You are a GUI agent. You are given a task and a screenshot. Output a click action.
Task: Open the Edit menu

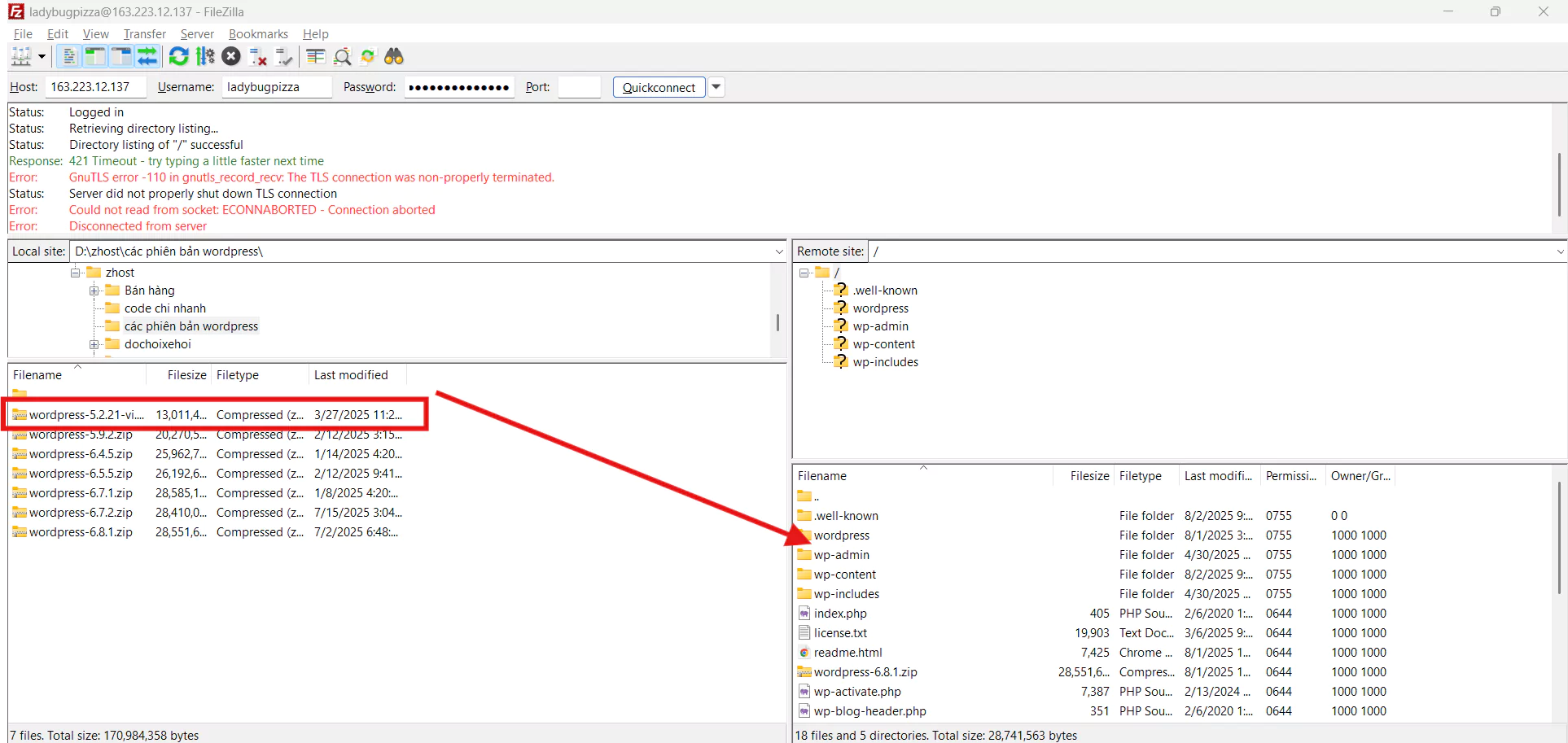(58, 33)
